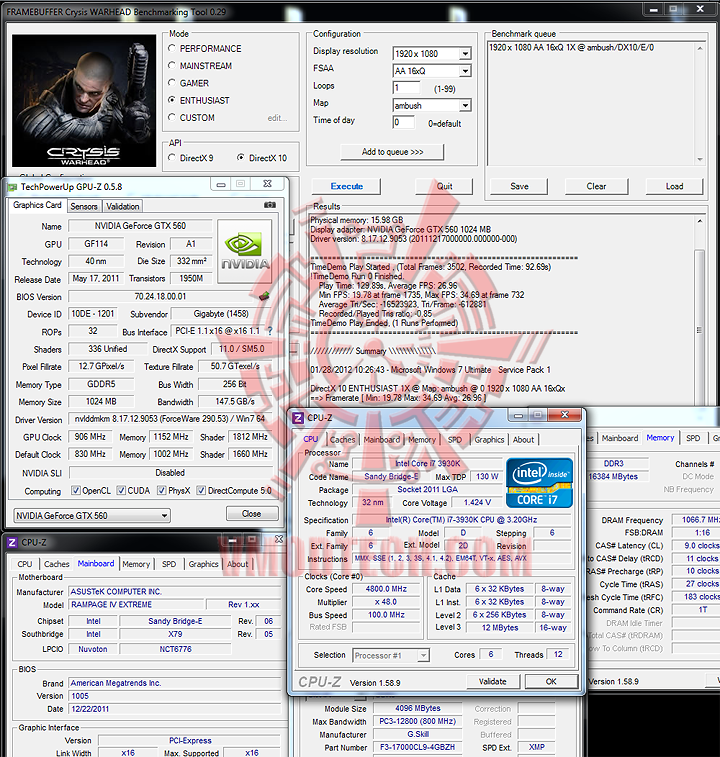This screenshot has height=757, width=720.
Task: Toggle the CUDA checkbox in GPU-Z
Action: 121,491
